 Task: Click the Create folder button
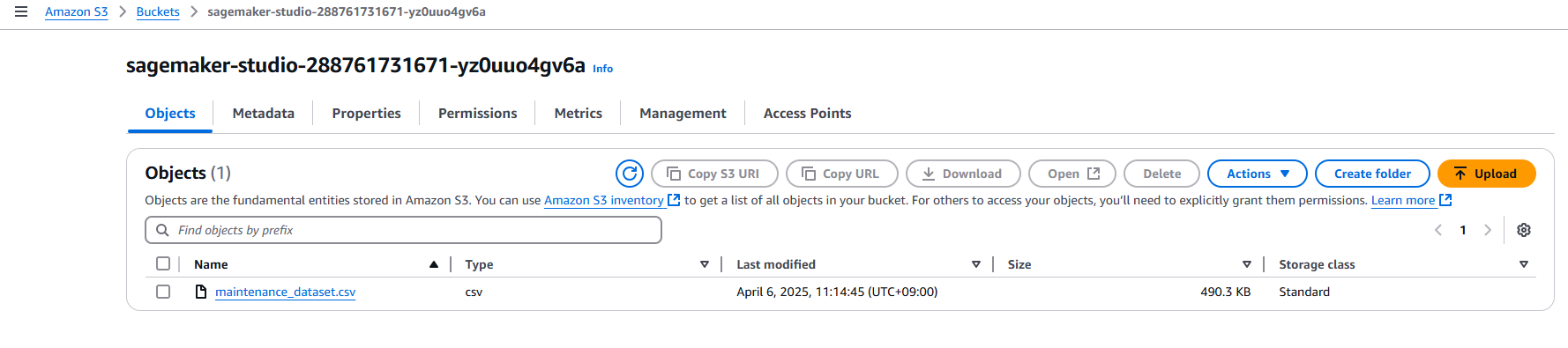coord(1372,174)
